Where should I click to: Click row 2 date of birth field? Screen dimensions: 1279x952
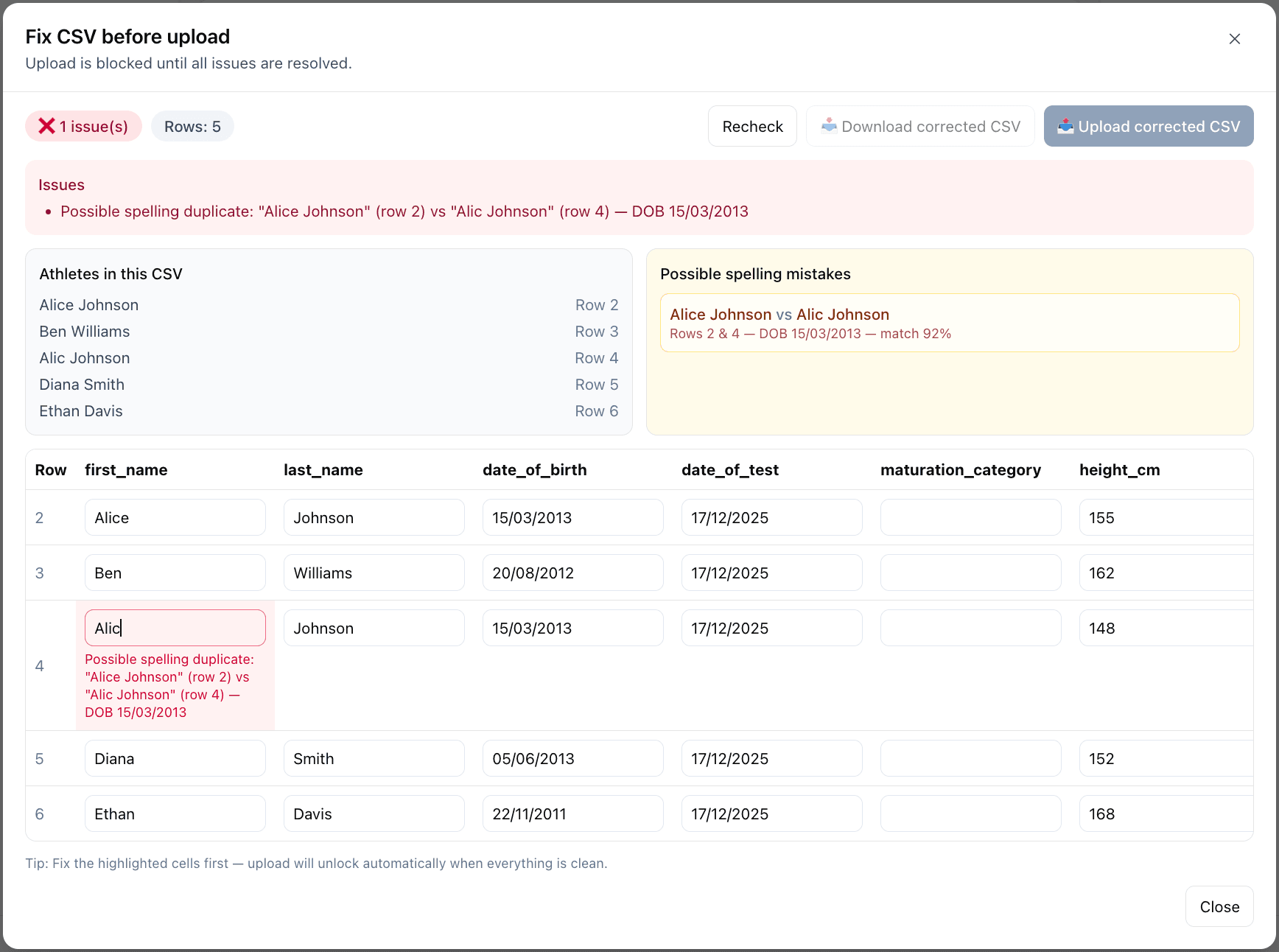point(572,517)
